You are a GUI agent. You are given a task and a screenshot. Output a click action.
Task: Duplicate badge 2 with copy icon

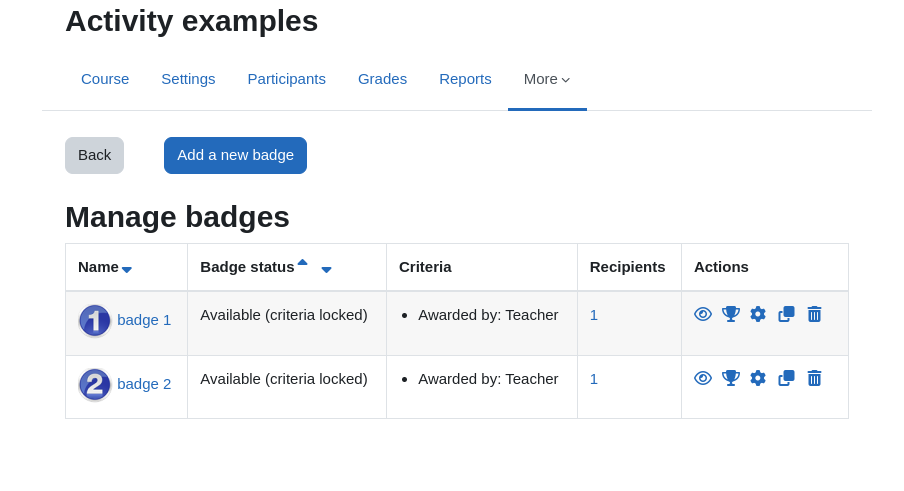click(786, 378)
